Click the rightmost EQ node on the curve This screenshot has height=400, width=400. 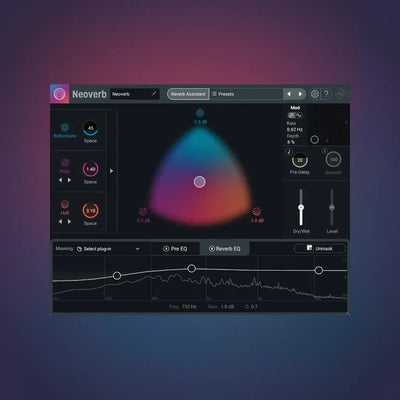(x=319, y=270)
